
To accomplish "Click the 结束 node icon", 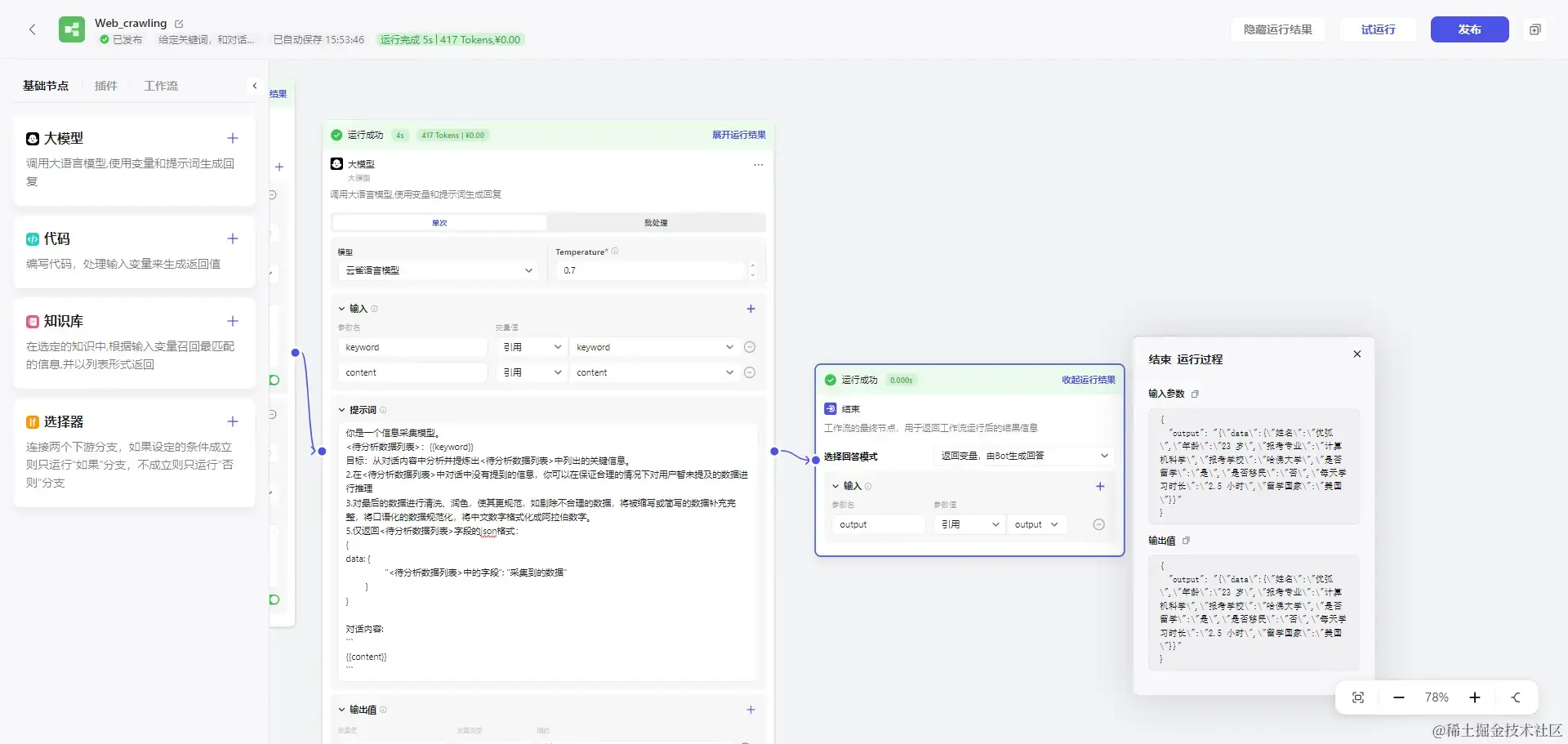I will [x=831, y=408].
